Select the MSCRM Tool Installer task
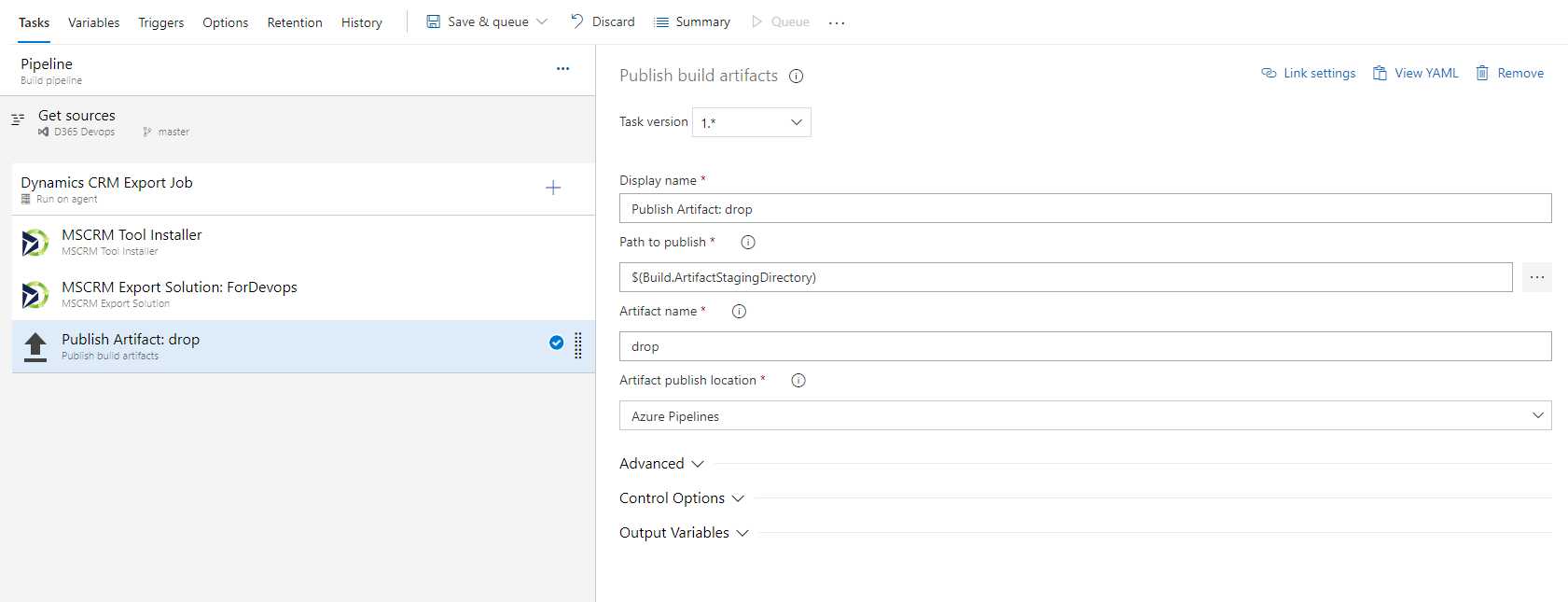The height and width of the screenshot is (602, 1568). click(303, 242)
